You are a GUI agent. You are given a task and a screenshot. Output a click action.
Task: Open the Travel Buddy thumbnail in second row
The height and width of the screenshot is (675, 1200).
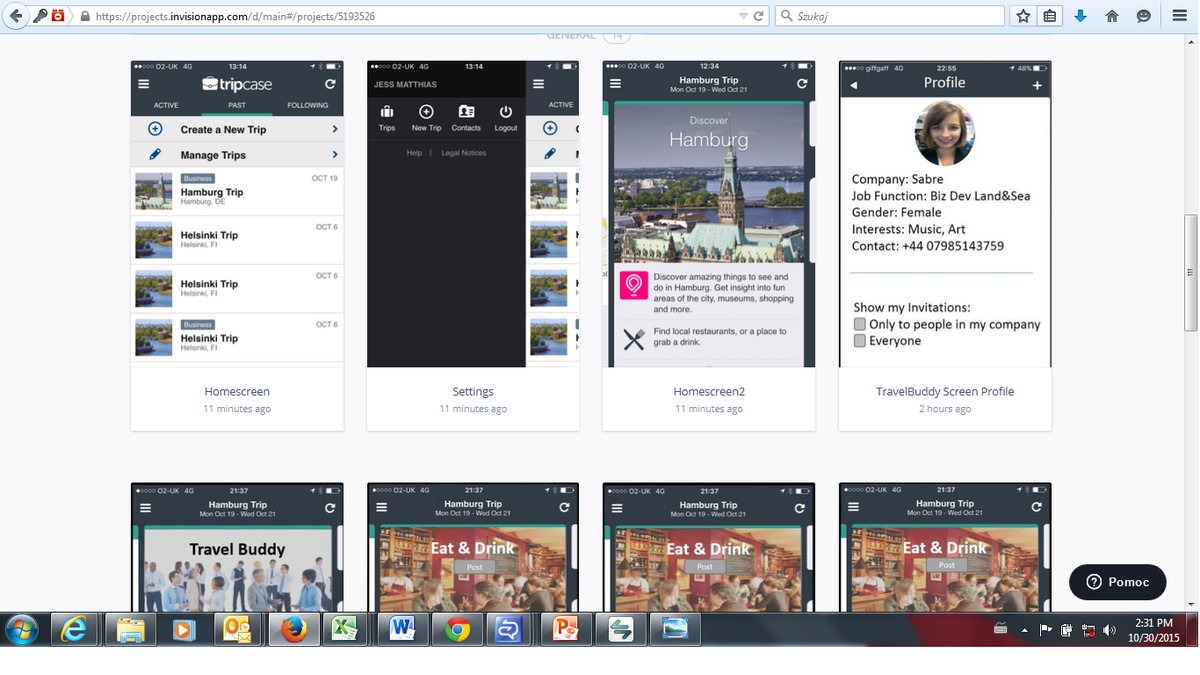pyautogui.click(x=237, y=547)
